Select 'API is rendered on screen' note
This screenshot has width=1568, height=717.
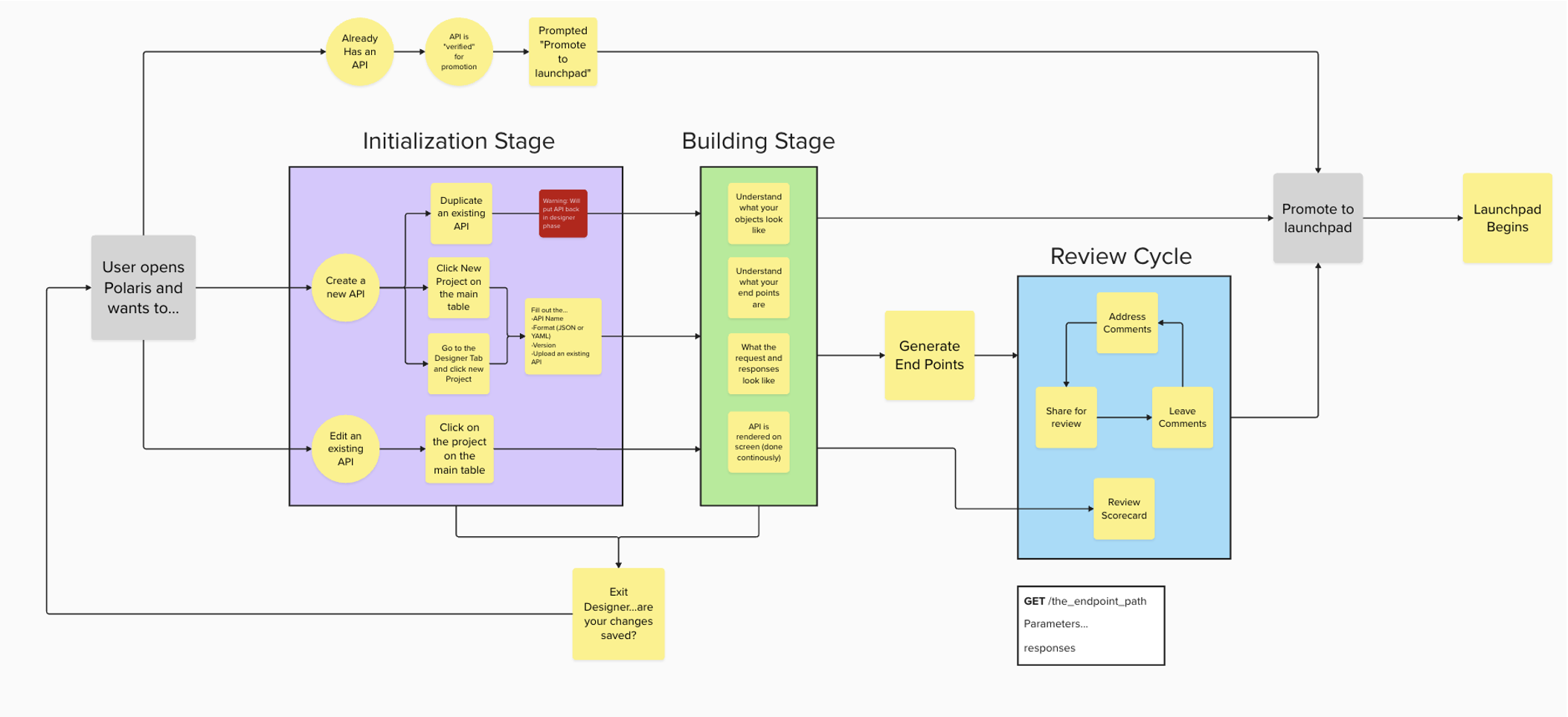[x=759, y=443]
